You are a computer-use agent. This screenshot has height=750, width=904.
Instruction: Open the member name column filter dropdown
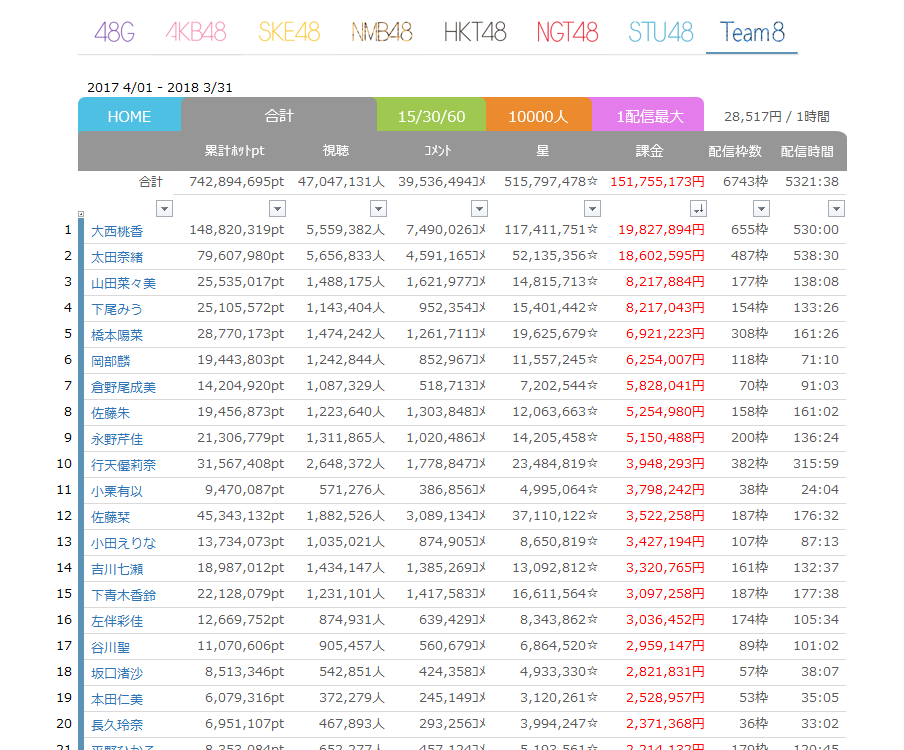point(164,208)
